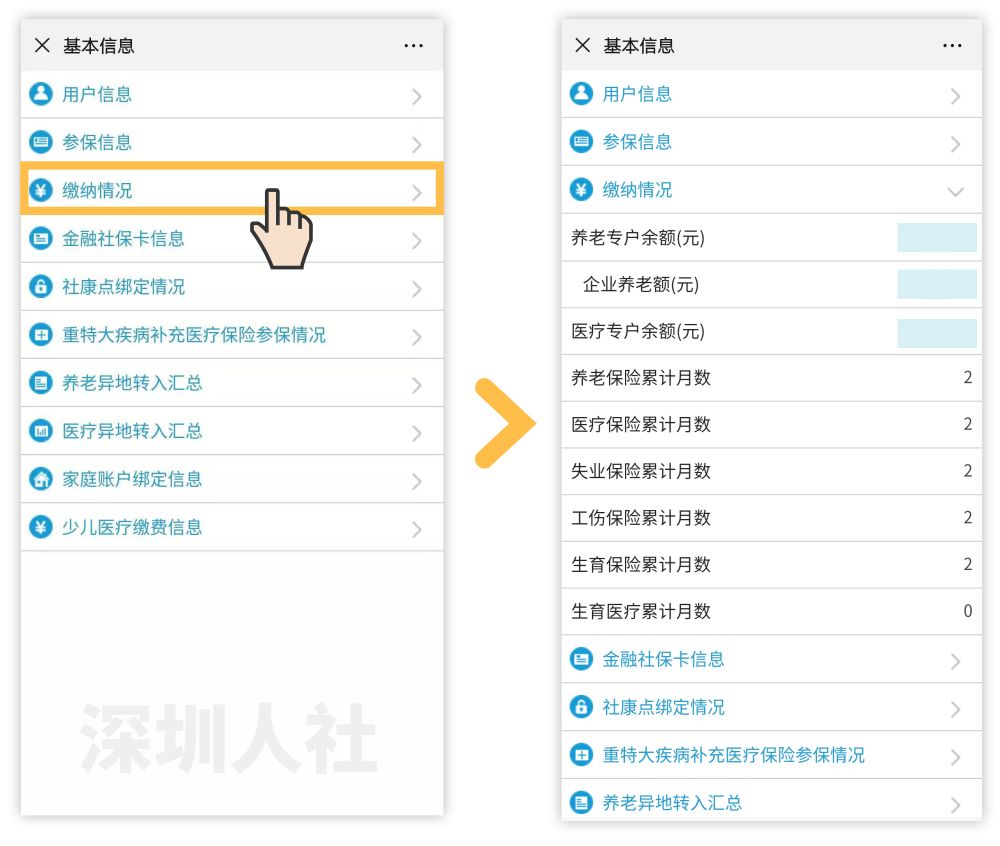Click the 社康点绑定情况 lock icon
The width and height of the screenshot is (1000, 846).
tap(40, 287)
